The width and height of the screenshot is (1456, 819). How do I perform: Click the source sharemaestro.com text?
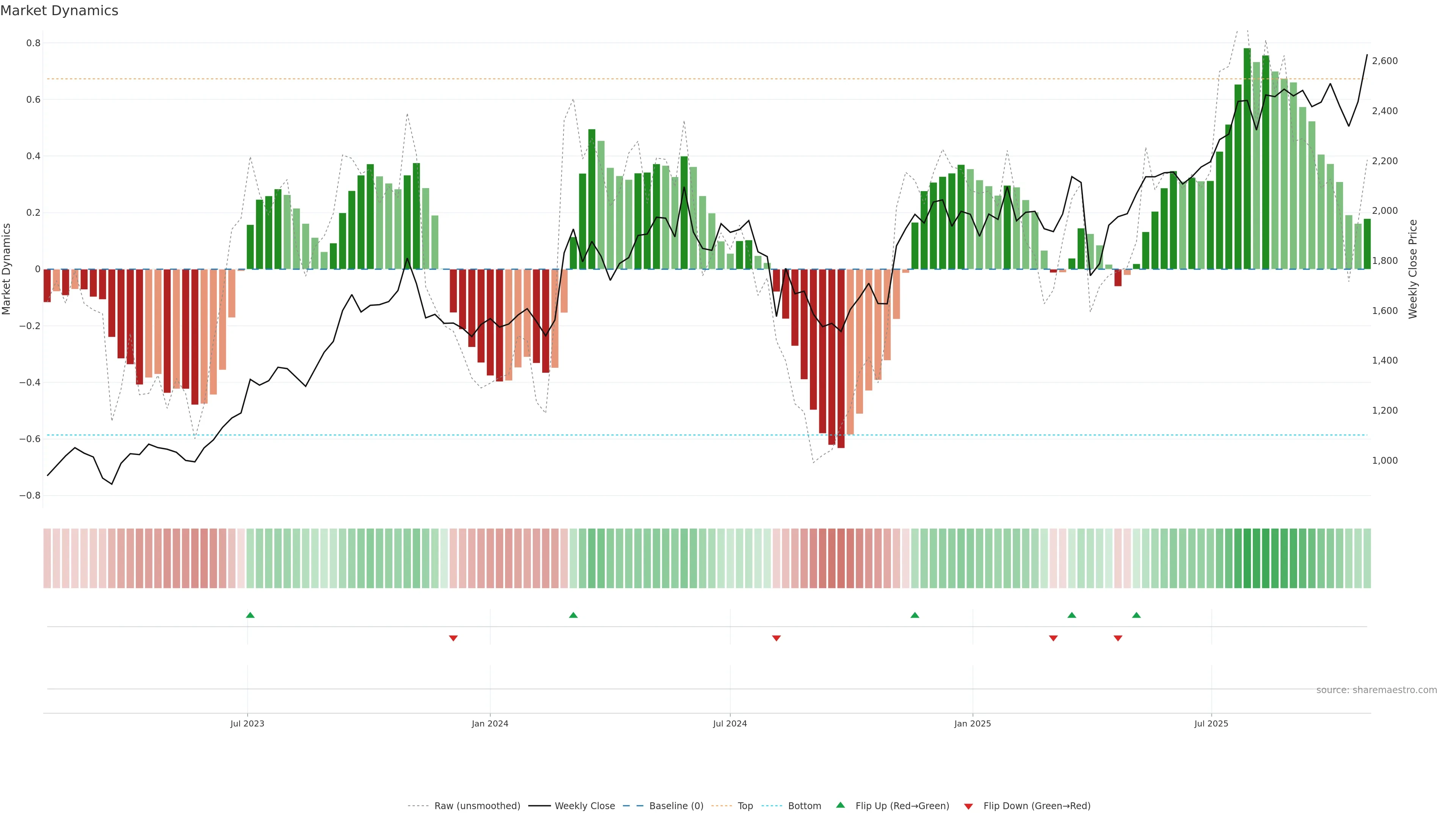tap(1376, 690)
